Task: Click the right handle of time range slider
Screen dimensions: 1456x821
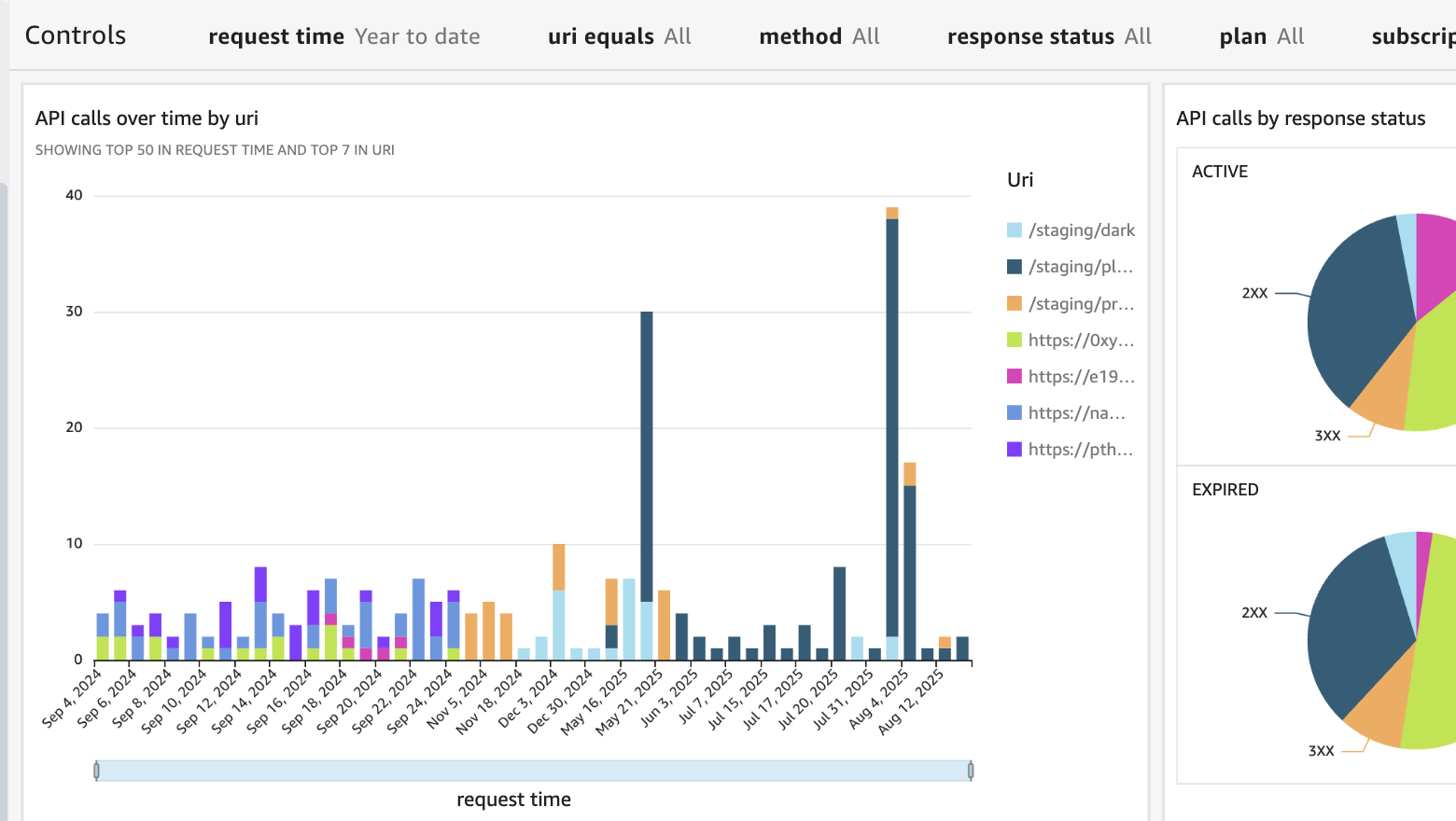Action: point(971,771)
